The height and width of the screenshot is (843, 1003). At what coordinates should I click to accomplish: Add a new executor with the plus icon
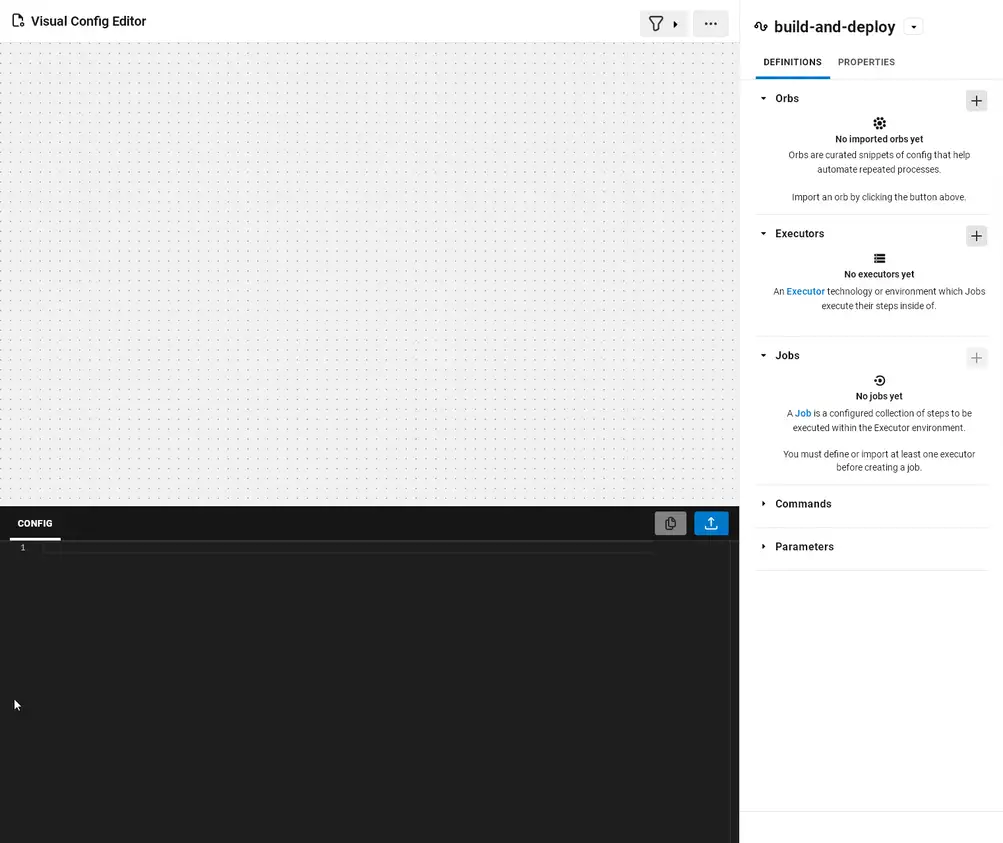tap(976, 236)
